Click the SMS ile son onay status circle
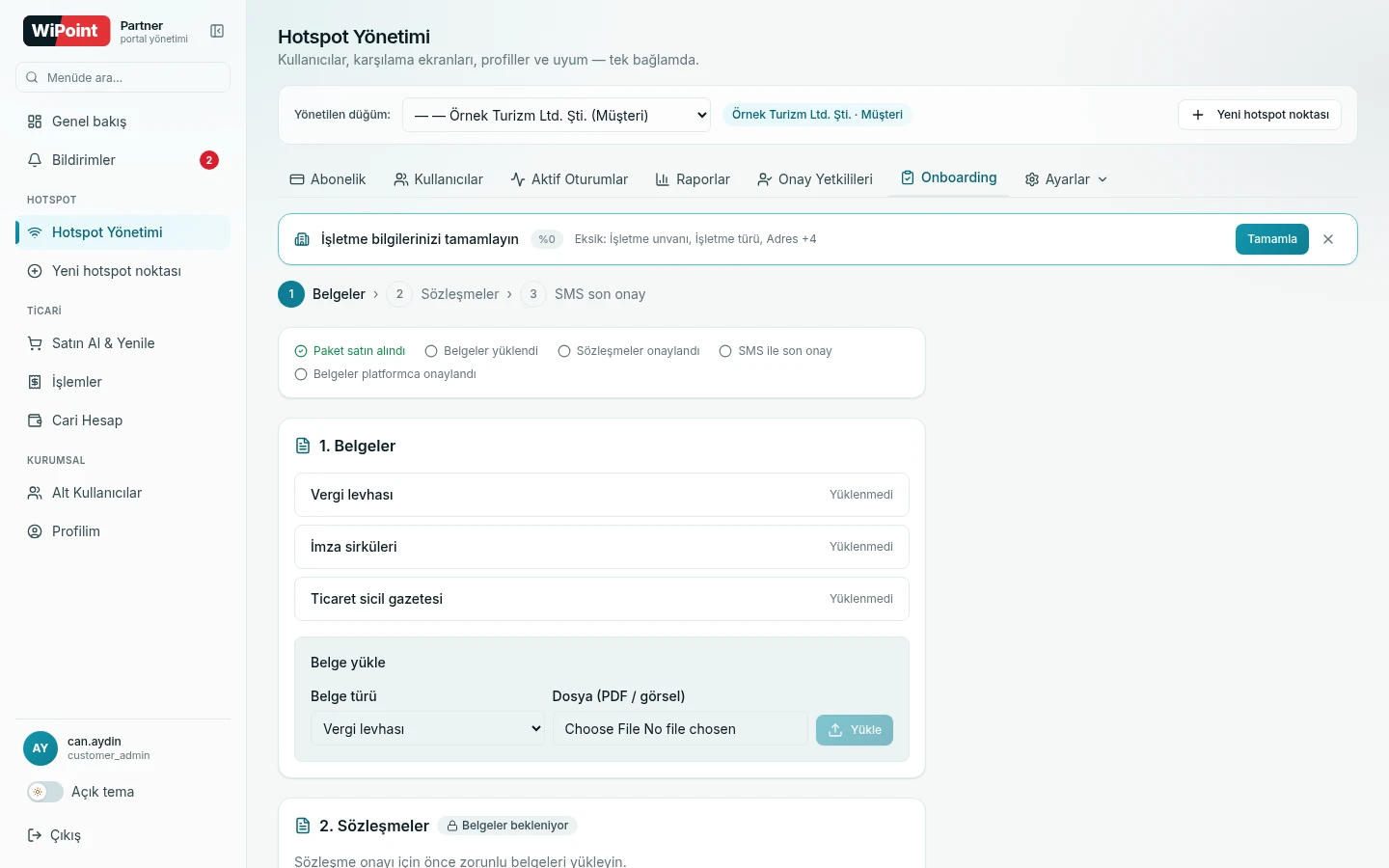Image resolution: width=1389 pixels, height=868 pixels. pyautogui.click(x=725, y=351)
